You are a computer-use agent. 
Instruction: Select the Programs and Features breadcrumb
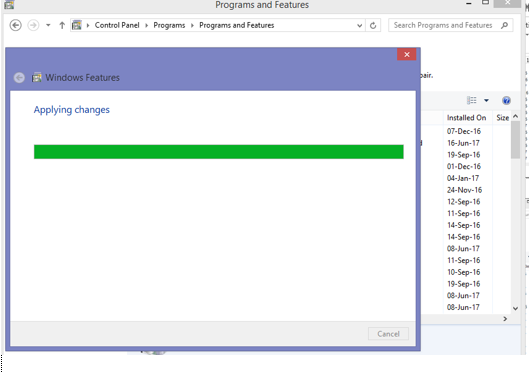tap(236, 25)
